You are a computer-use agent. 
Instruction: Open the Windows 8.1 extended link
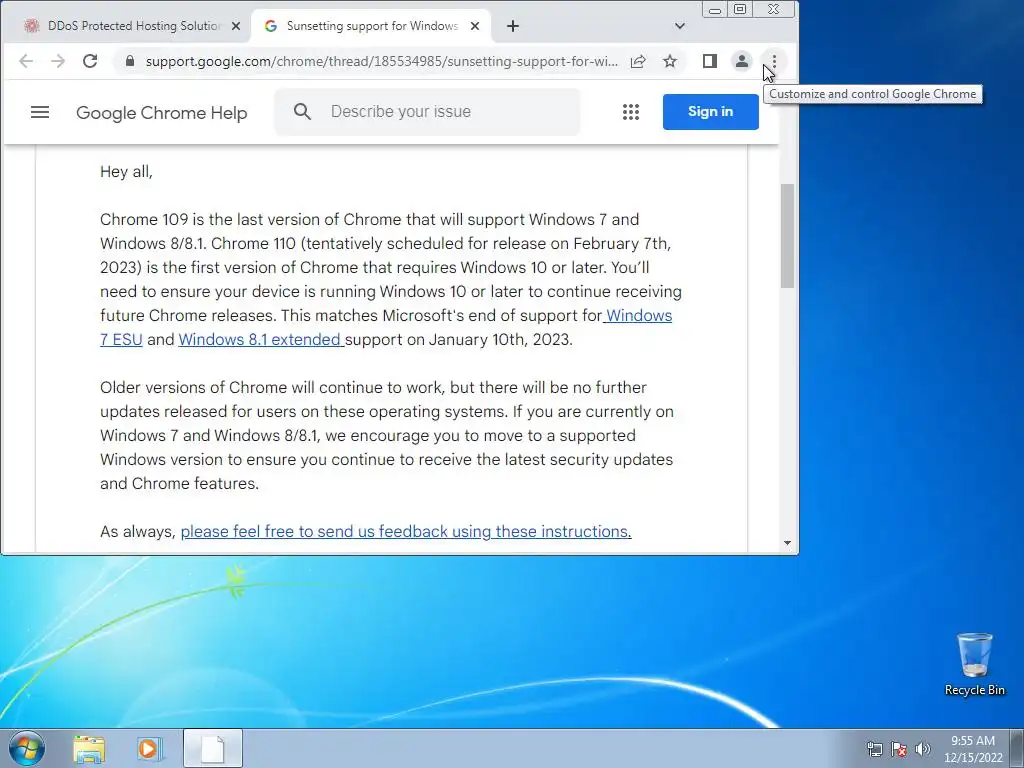260,340
